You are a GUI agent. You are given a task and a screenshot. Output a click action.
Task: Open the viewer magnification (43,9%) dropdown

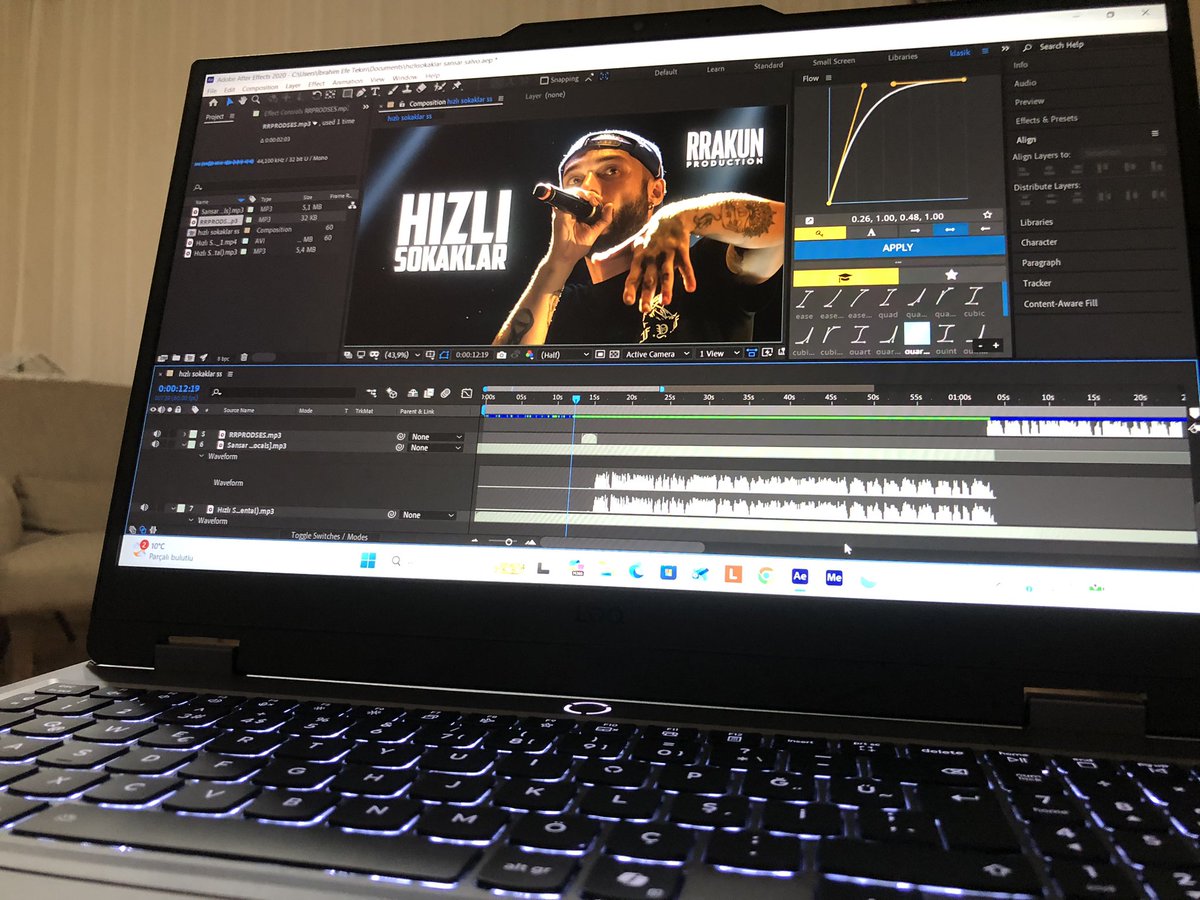(402, 355)
